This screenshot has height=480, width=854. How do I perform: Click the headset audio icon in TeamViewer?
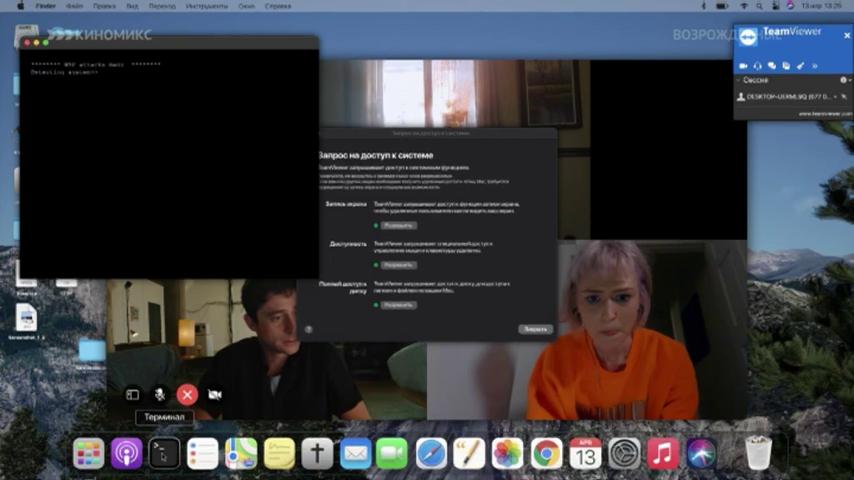coord(758,66)
